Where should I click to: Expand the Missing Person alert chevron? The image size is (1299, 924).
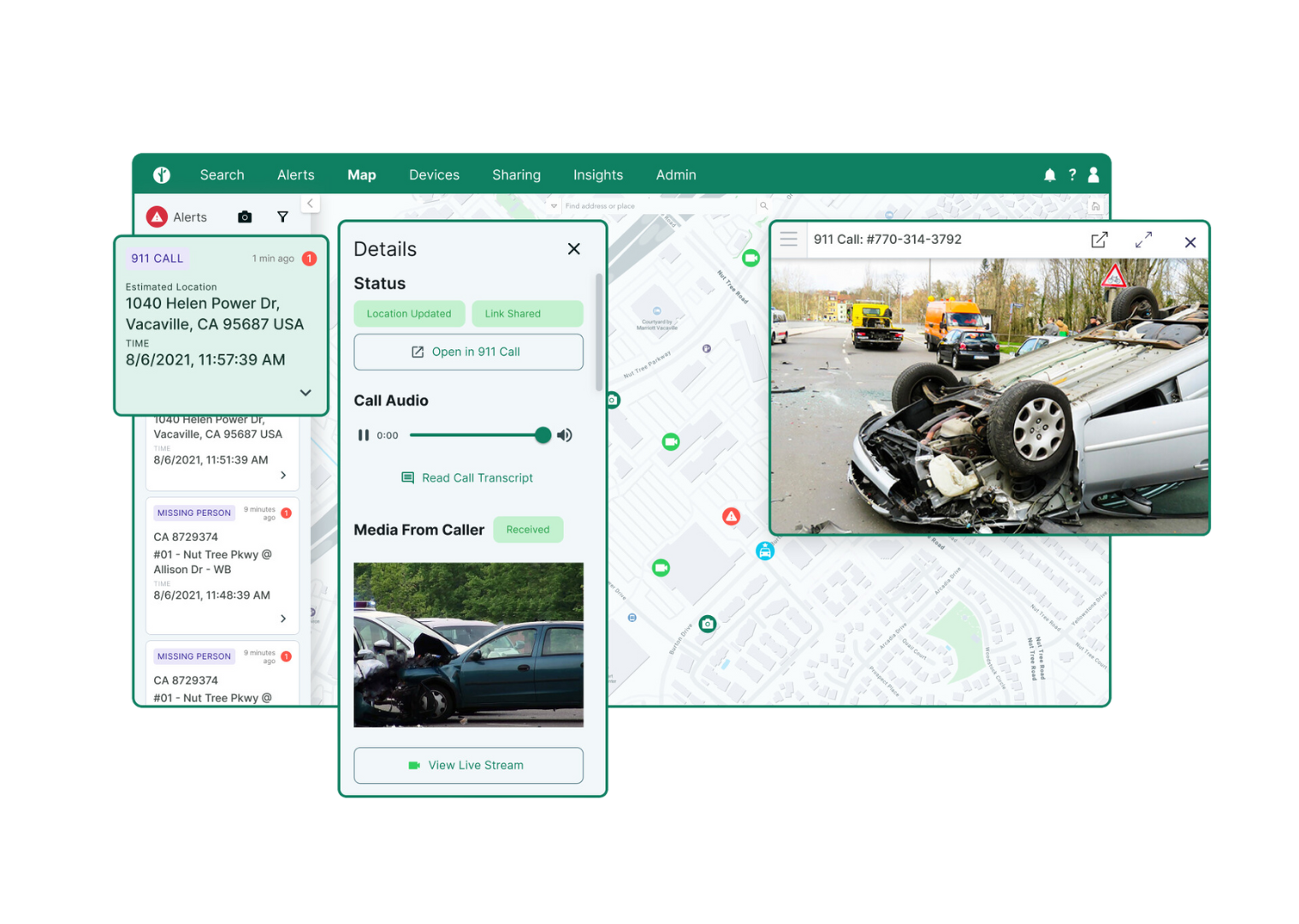(x=283, y=619)
